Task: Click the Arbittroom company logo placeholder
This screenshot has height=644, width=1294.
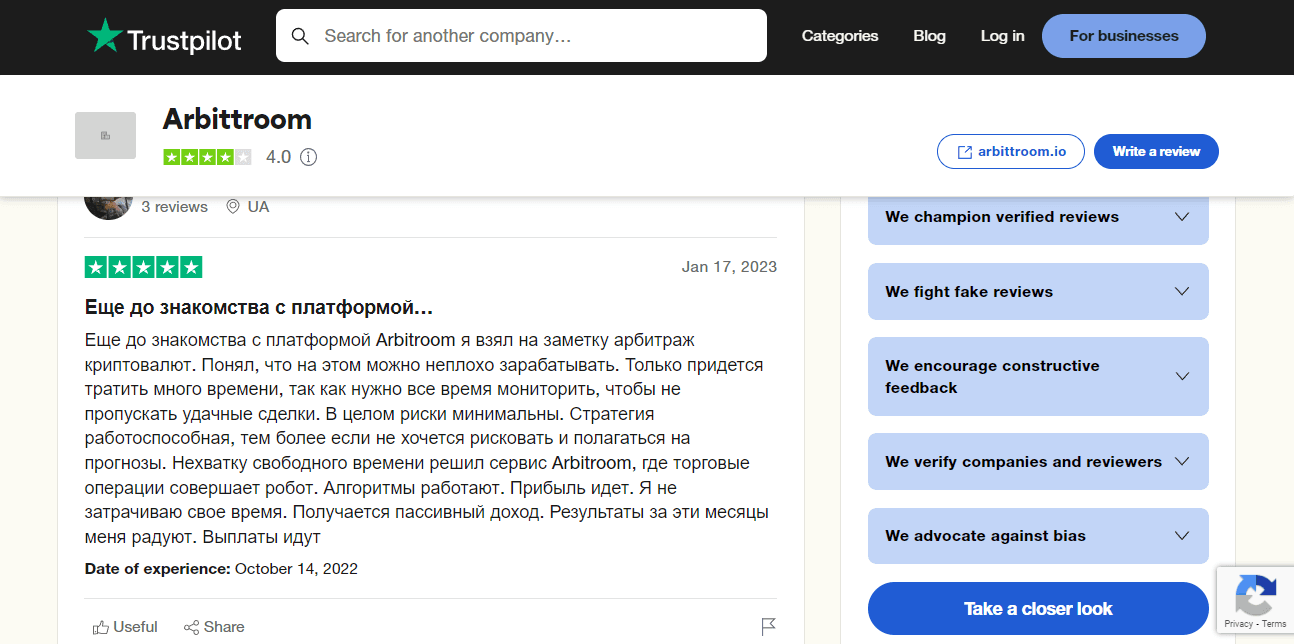Action: [105, 135]
